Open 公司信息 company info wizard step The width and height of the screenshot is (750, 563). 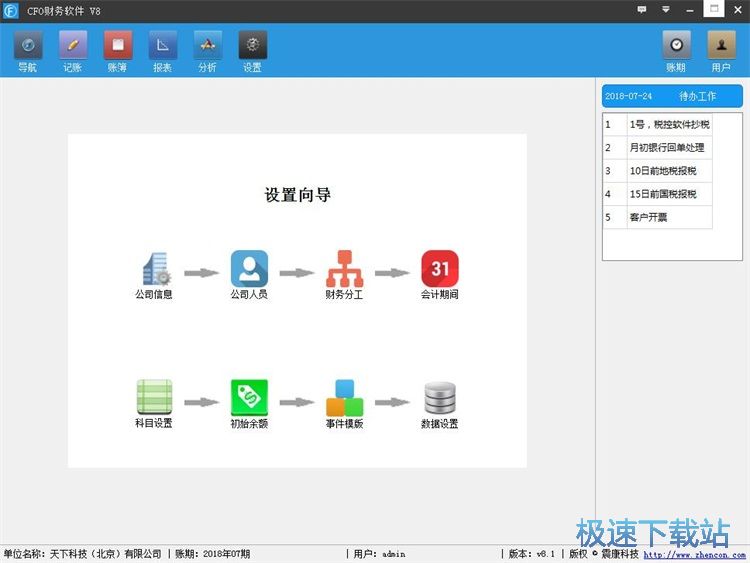(154, 275)
